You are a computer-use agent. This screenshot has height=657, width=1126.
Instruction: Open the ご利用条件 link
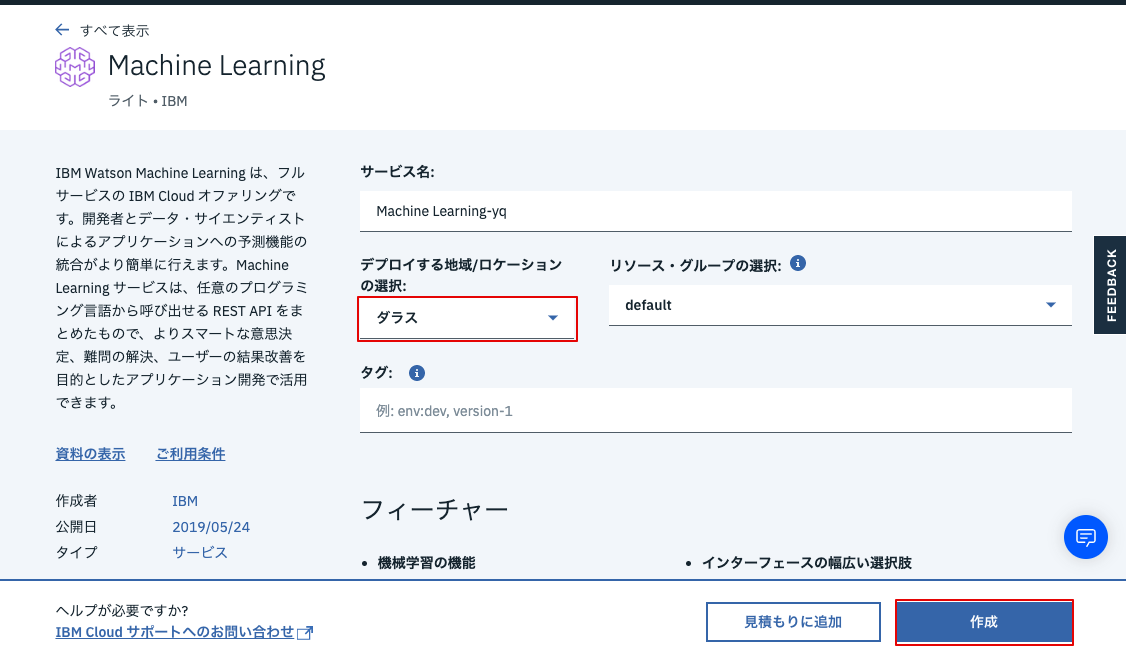(x=190, y=454)
